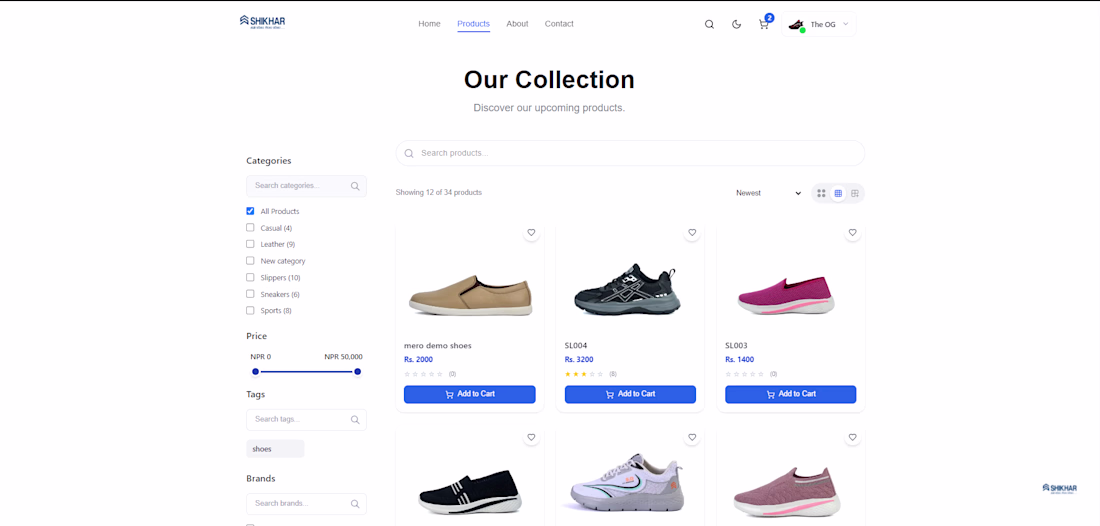Favorite the black striped slip-on heart
1100x526 pixels.
click(x=531, y=438)
